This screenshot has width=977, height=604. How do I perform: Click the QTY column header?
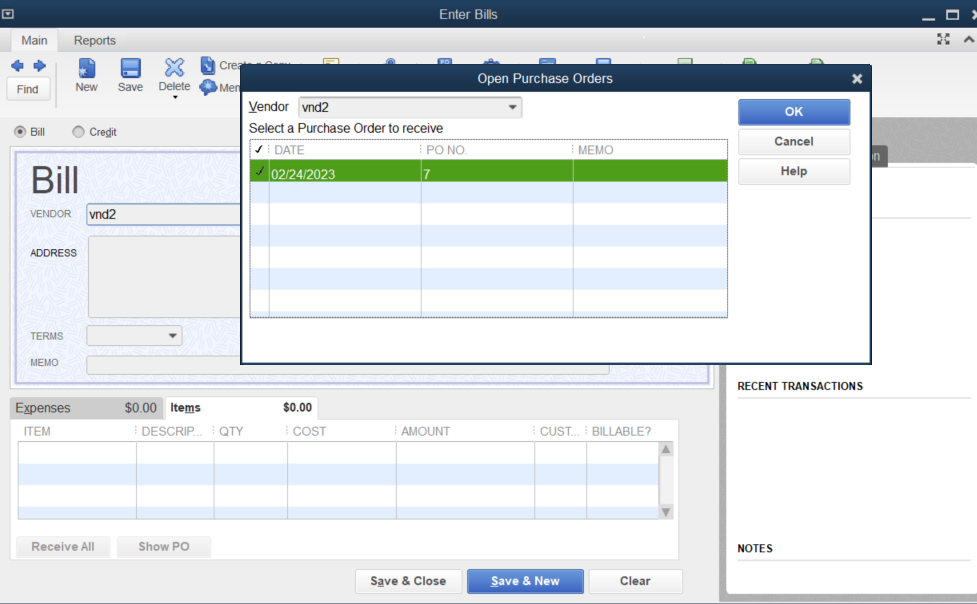click(x=231, y=431)
